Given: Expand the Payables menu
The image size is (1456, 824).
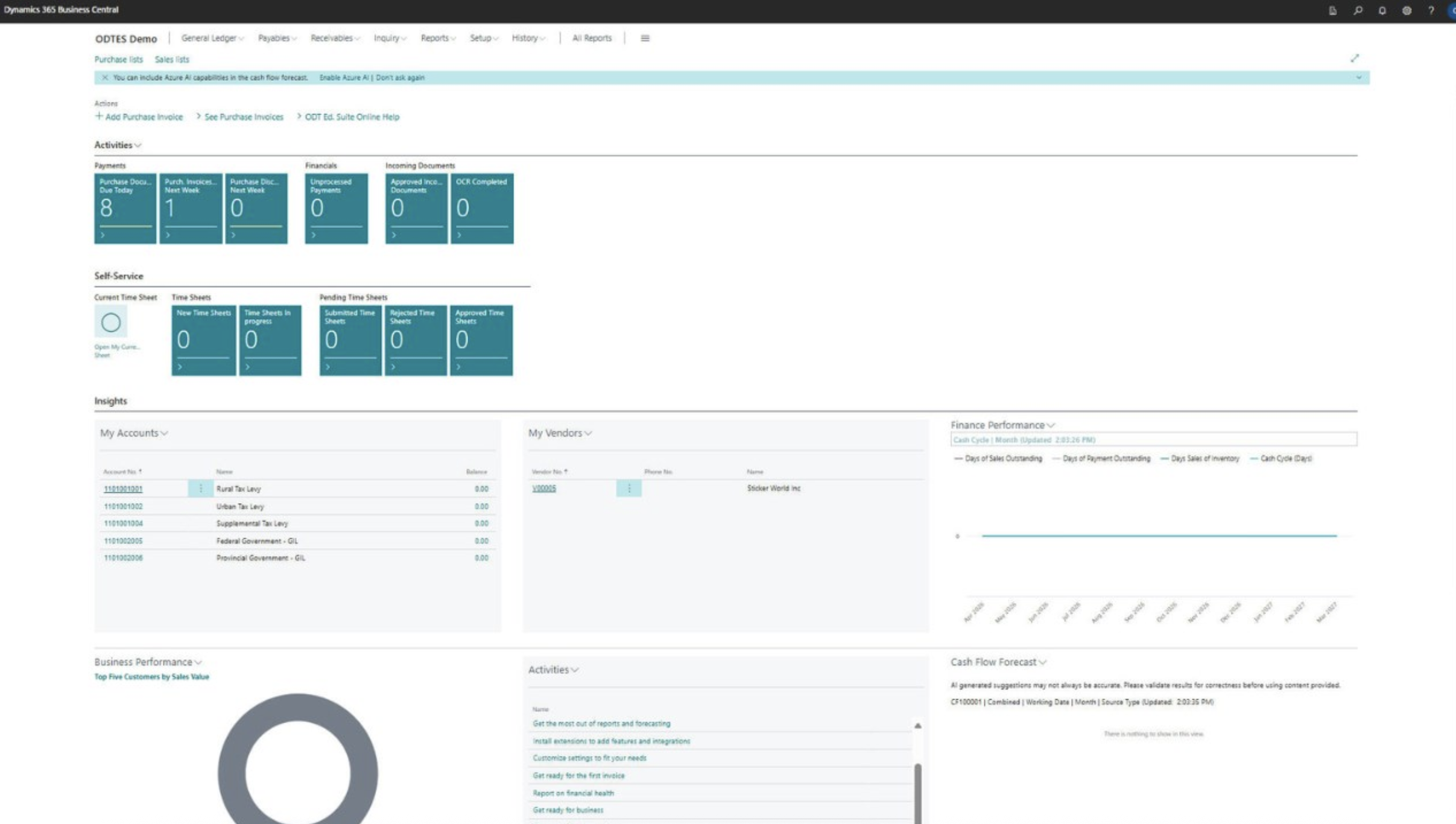Looking at the screenshot, I should 277,38.
